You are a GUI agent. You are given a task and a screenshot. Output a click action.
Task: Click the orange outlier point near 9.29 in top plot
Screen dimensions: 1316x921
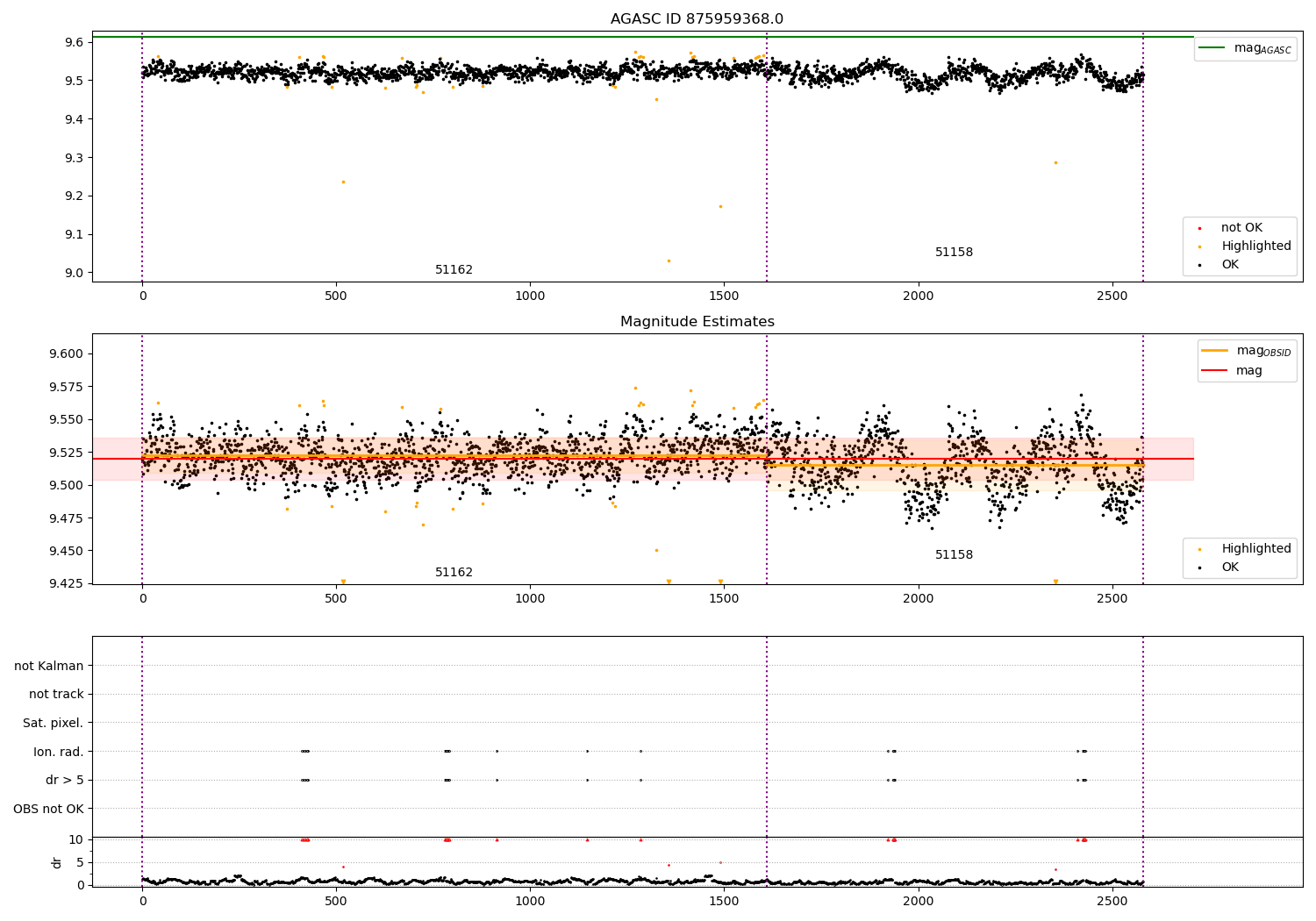coord(1055,162)
